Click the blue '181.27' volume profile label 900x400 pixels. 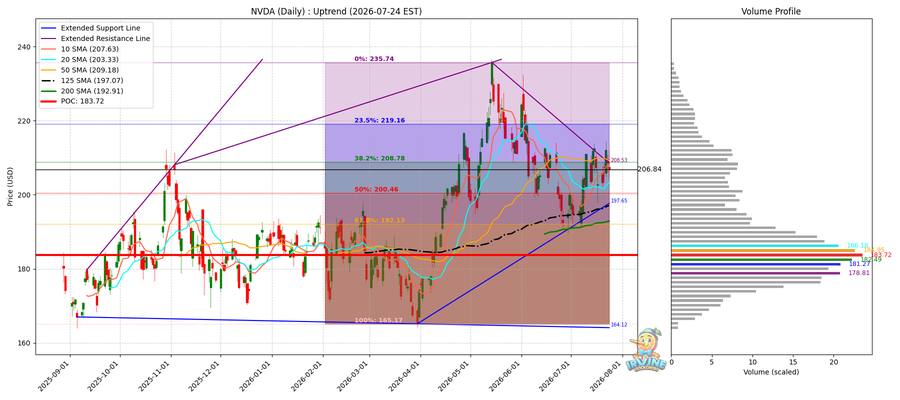pos(860,264)
